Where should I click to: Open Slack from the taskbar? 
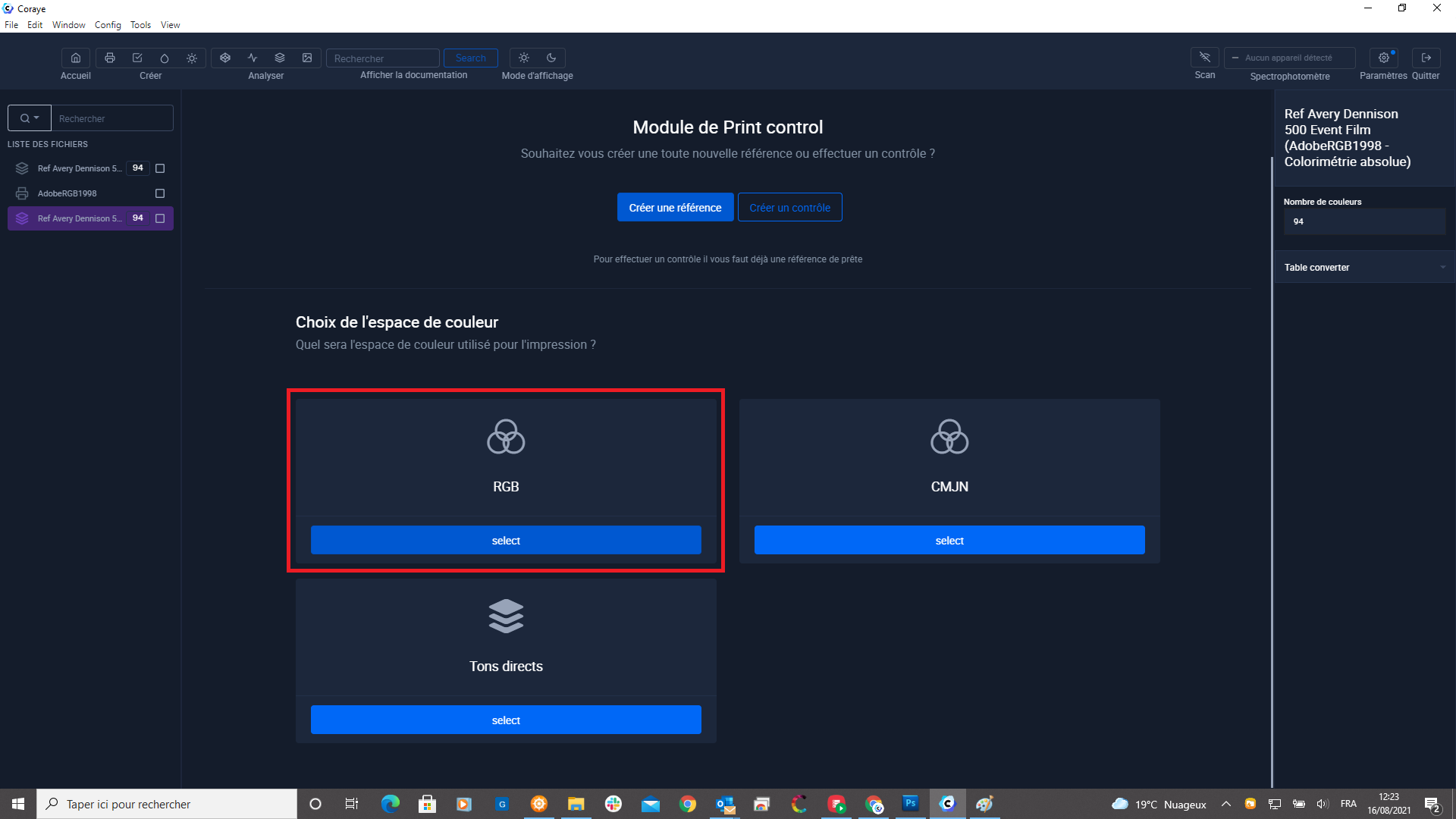click(x=613, y=804)
